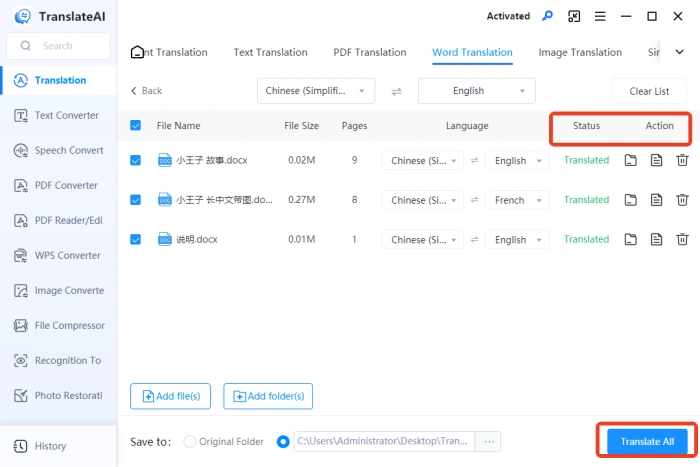The width and height of the screenshot is (700, 467).
Task: Open source language dropdown for French row
Action: tap(422, 200)
